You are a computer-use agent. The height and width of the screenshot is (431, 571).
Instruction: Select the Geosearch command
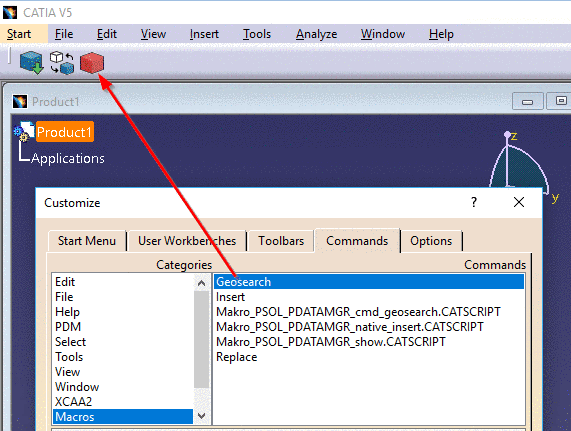pyautogui.click(x=369, y=282)
